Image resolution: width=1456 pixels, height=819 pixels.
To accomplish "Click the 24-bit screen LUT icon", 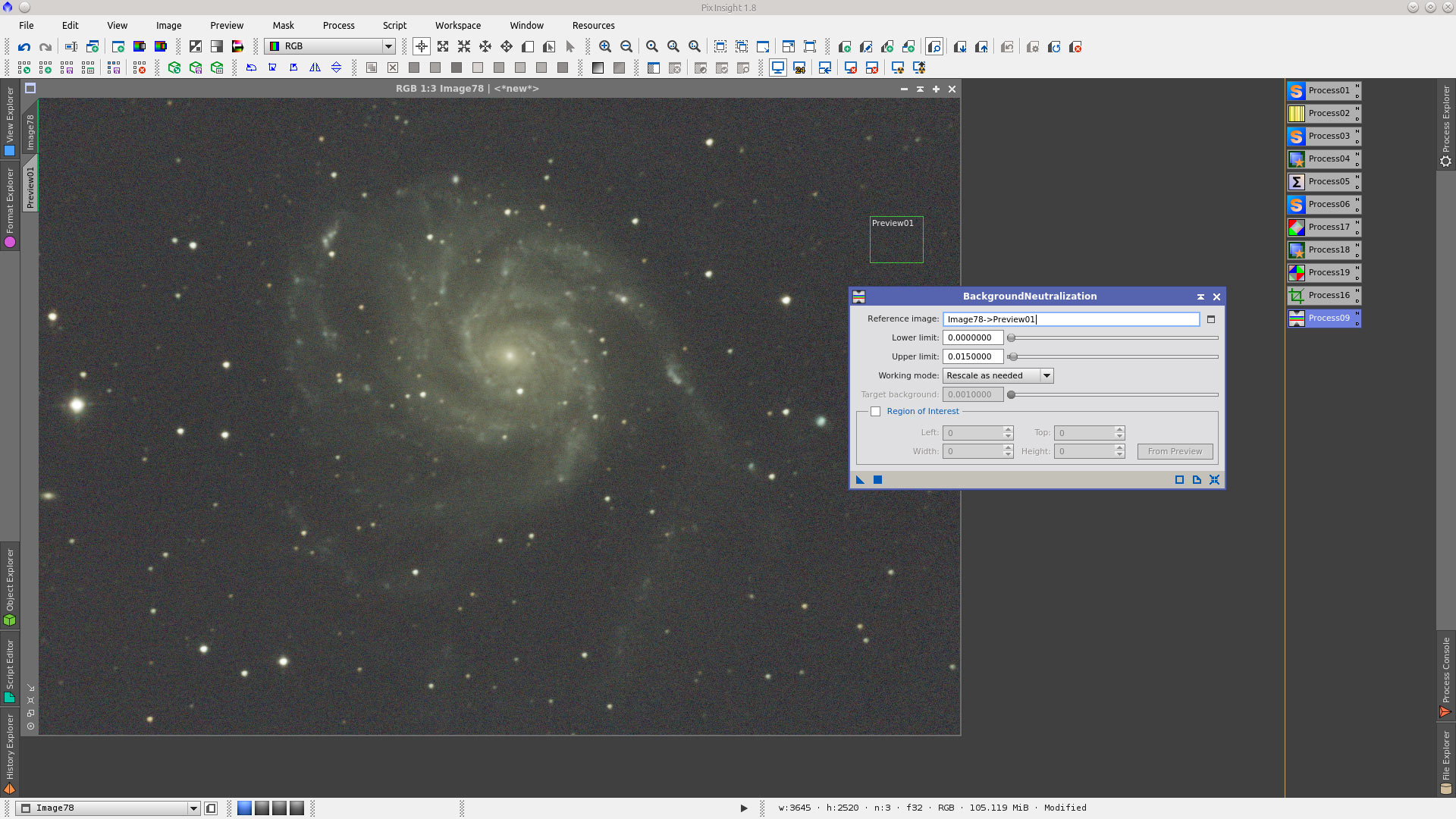I will pyautogui.click(x=799, y=67).
